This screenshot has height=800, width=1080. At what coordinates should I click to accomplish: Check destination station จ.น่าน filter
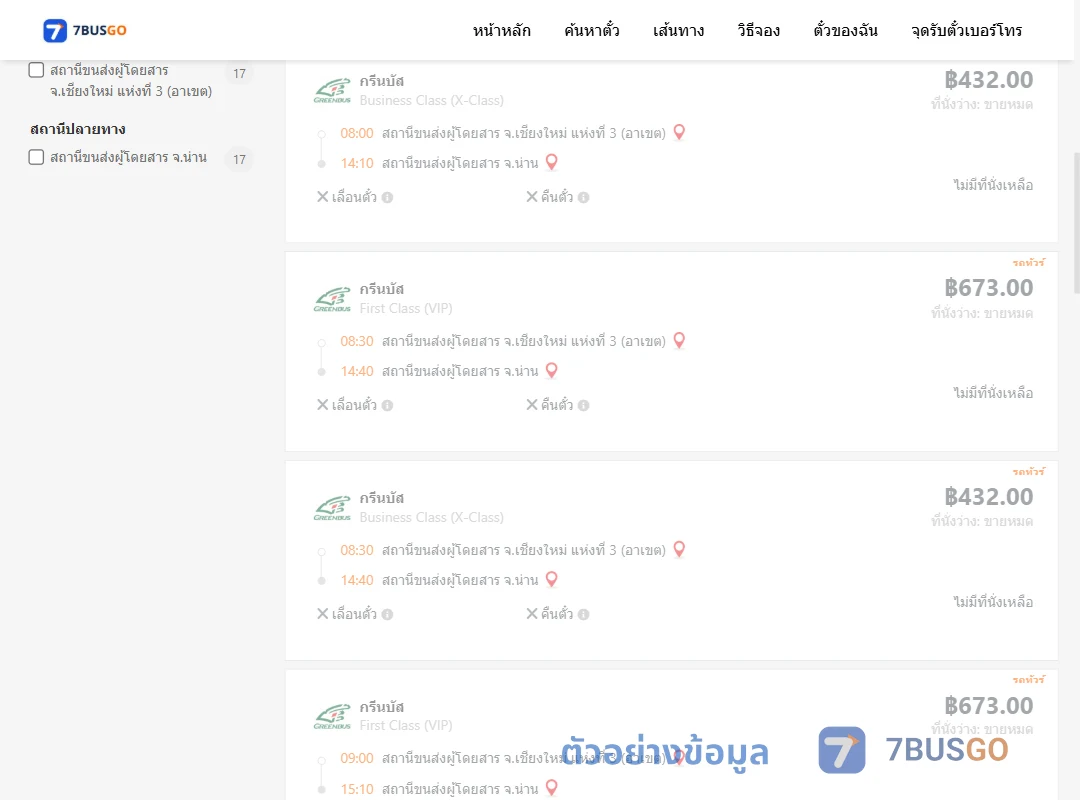pos(37,157)
